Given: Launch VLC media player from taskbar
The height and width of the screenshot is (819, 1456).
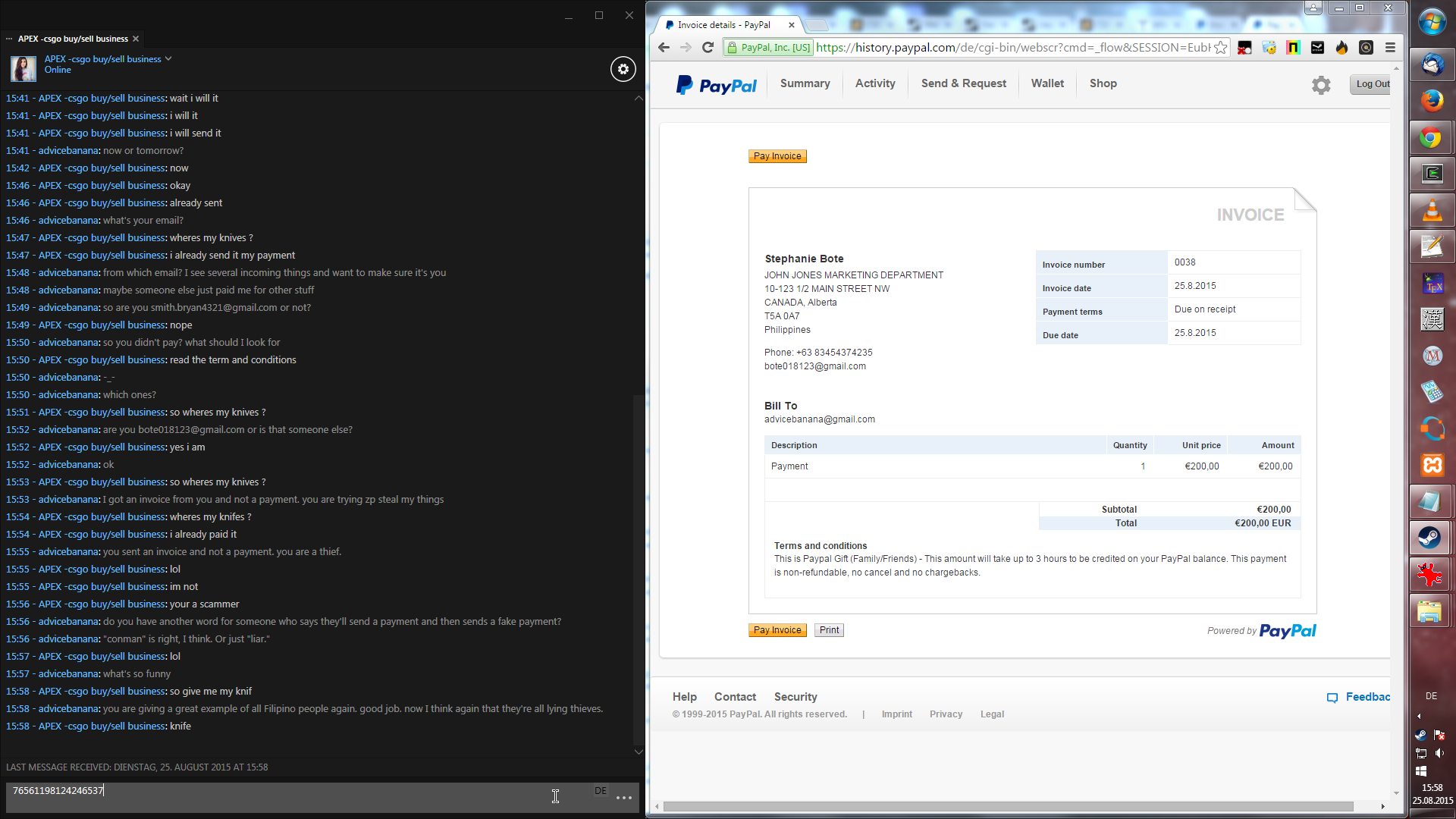Looking at the screenshot, I should tap(1432, 210).
